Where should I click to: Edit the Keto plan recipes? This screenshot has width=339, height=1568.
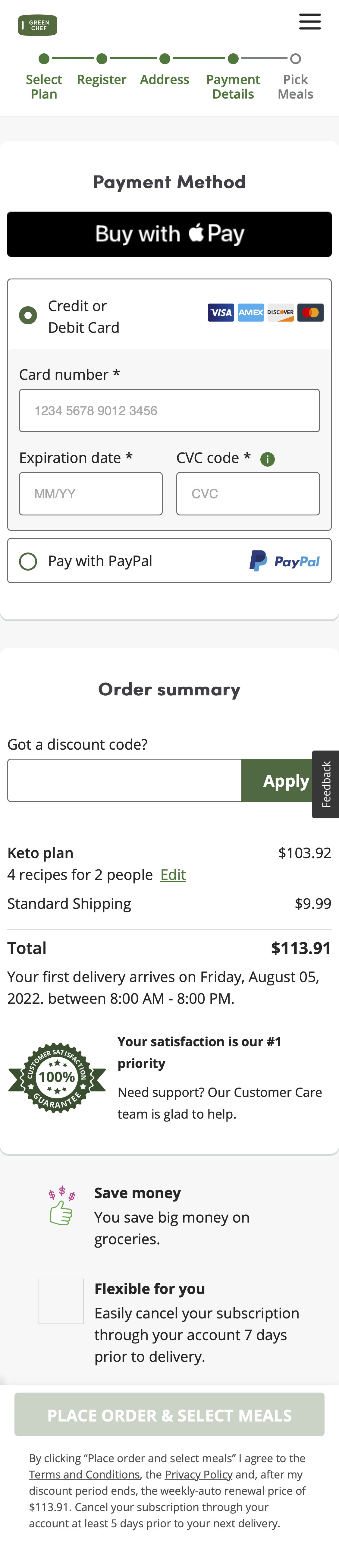[x=173, y=875]
